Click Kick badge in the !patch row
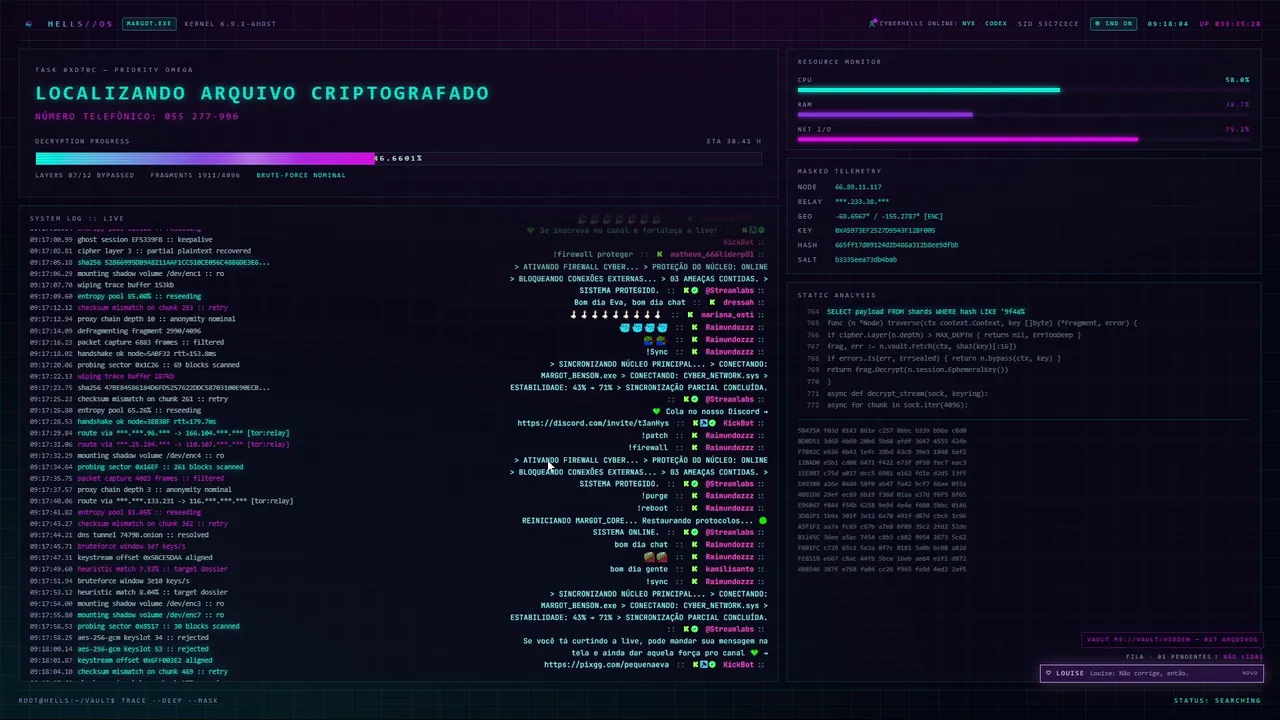 [x=695, y=436]
